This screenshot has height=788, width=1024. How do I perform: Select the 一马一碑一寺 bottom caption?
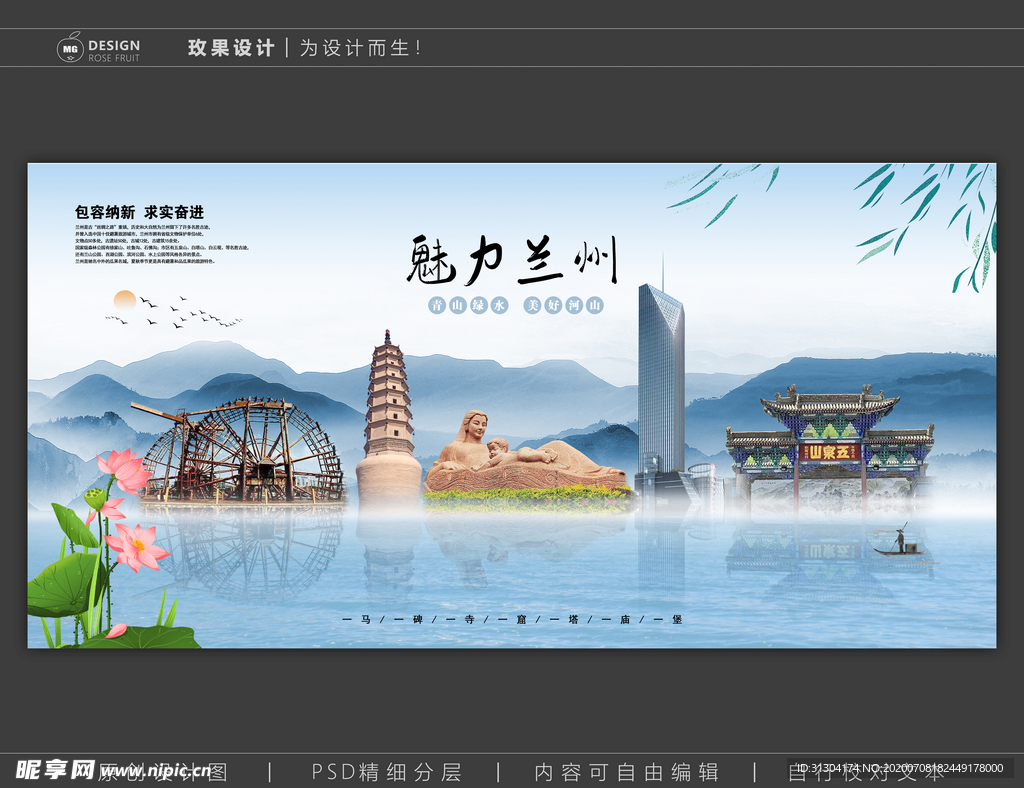[x=511, y=620]
